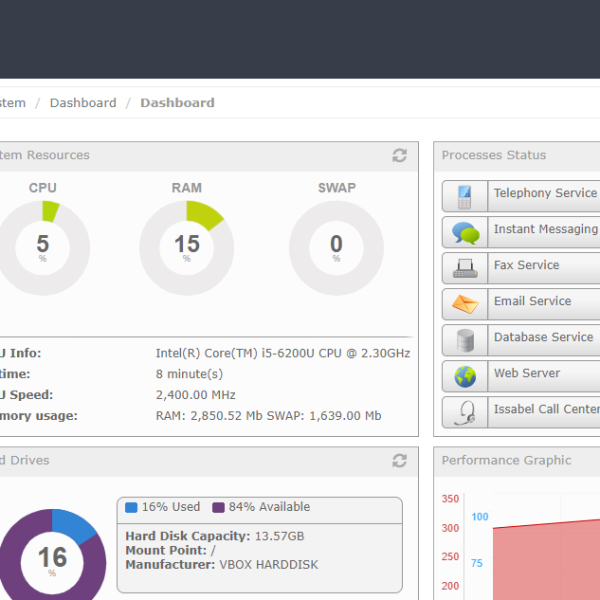Screen dimensions: 600x600
Task: Click the blue 16% Used legend swatch
Action: click(131, 507)
